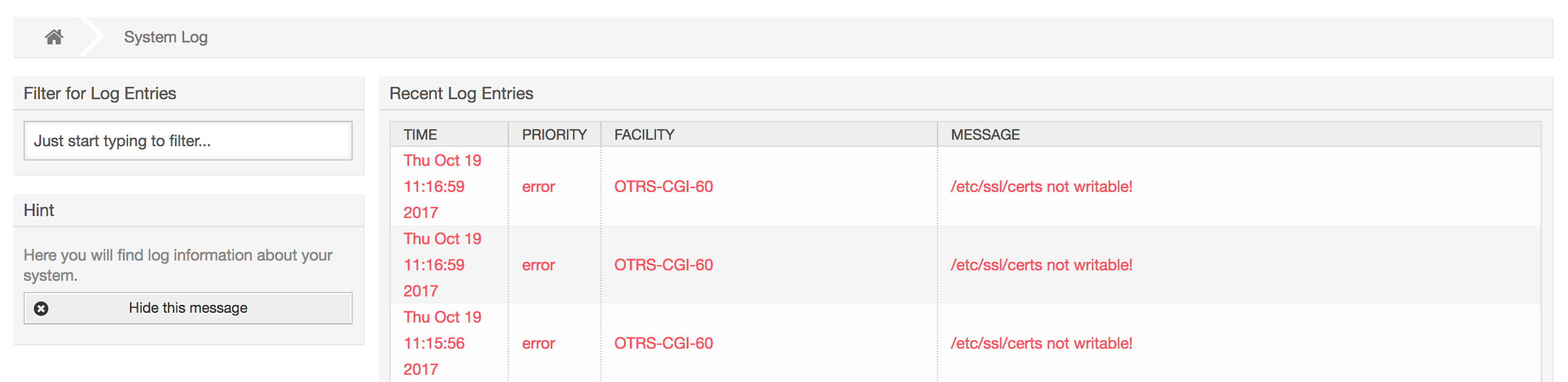The image size is (1568, 382).
Task: Select the log entry timestamped 11:15:56
Action: tap(434, 343)
